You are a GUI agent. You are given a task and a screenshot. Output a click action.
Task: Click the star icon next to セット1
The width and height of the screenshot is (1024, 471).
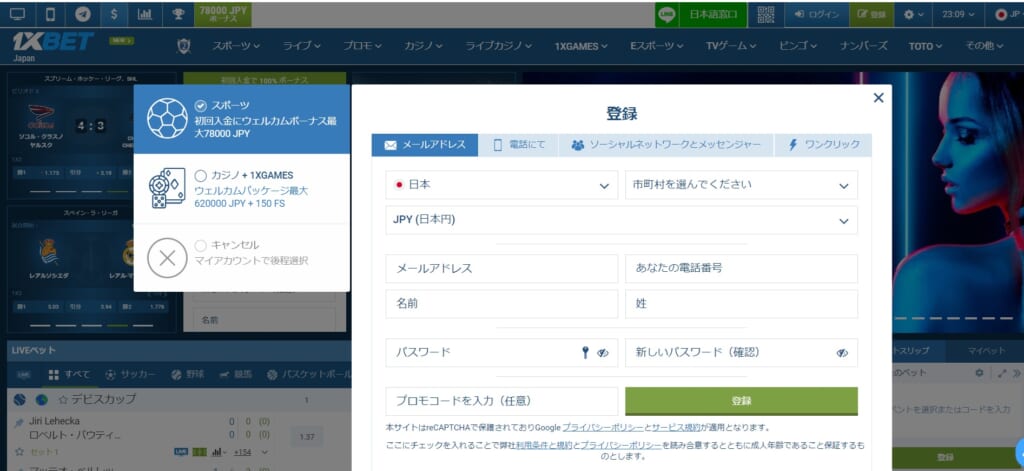pos(20,451)
